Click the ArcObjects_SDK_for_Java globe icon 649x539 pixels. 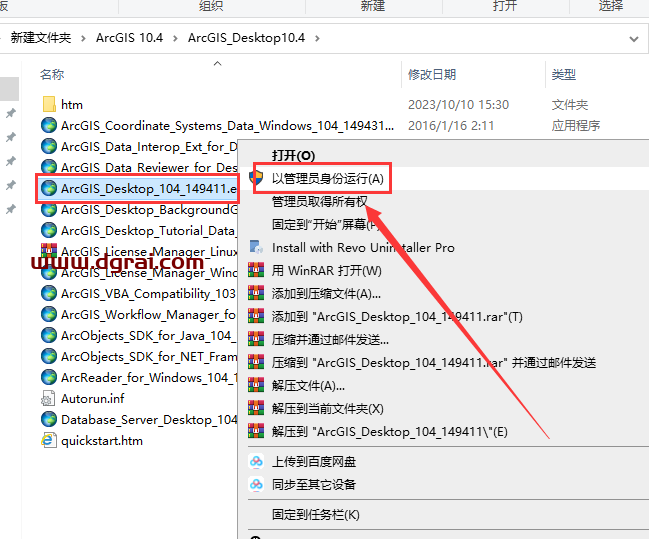point(49,335)
